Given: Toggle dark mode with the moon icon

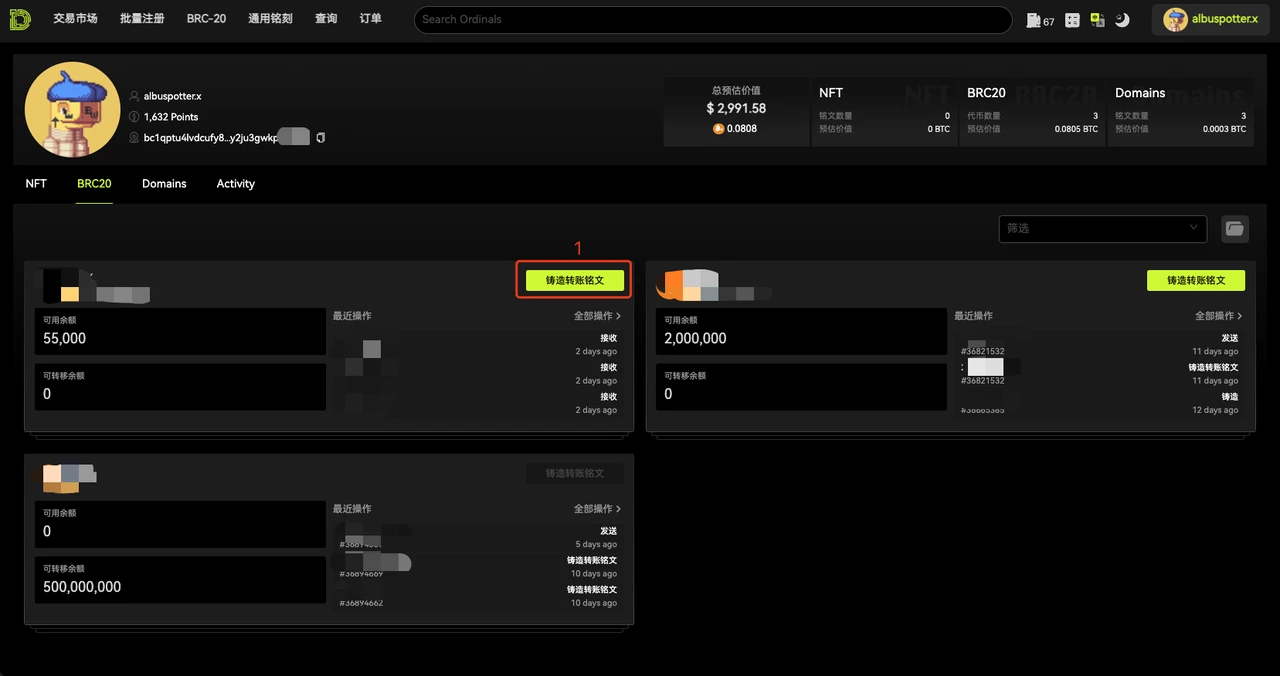Looking at the screenshot, I should point(1122,20).
